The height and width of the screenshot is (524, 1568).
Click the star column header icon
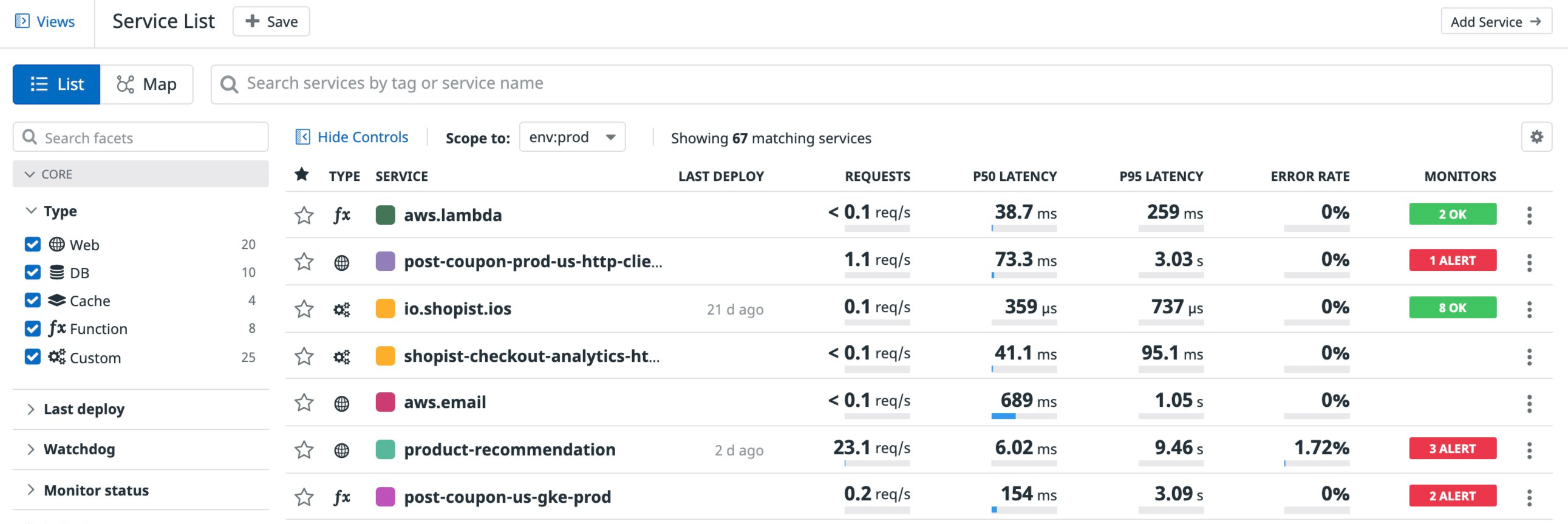[x=301, y=175]
